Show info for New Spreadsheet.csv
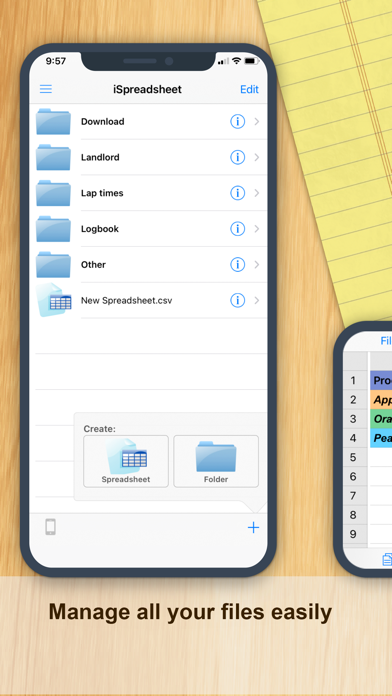This screenshot has height=696, width=392. [x=238, y=301]
